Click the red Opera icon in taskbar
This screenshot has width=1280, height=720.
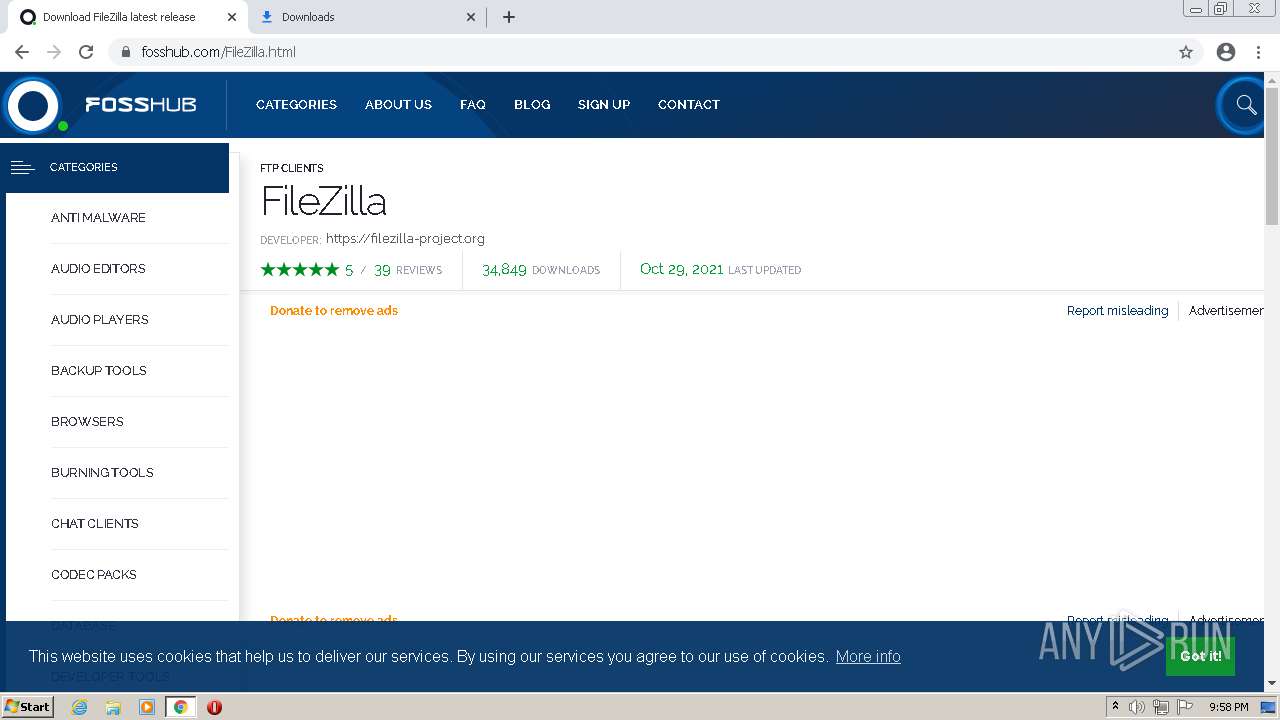tap(214, 707)
